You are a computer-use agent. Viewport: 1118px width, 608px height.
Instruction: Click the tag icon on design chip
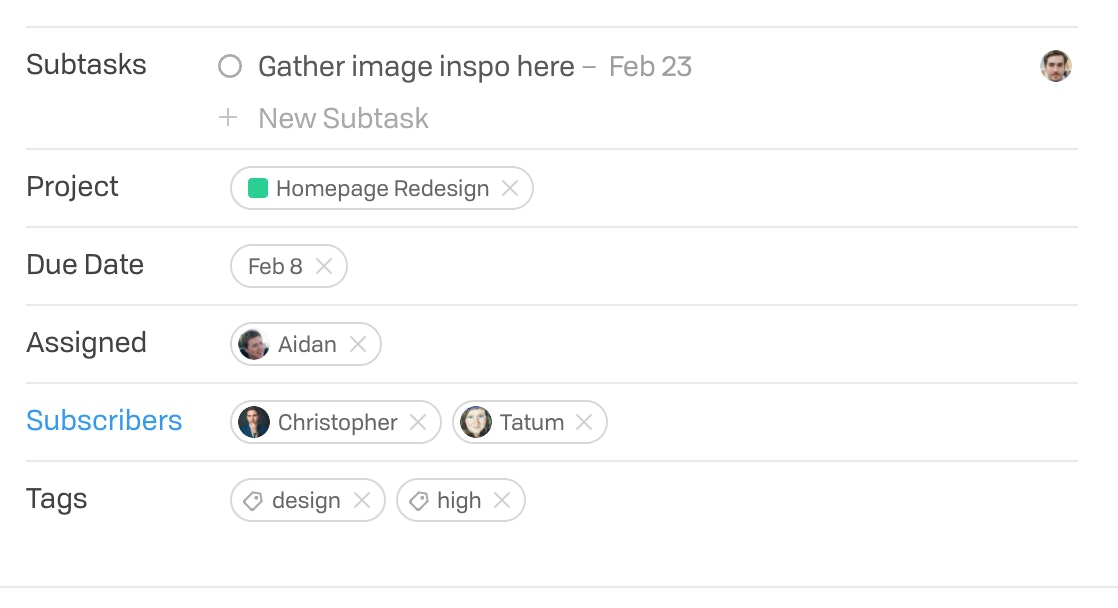[x=253, y=500]
